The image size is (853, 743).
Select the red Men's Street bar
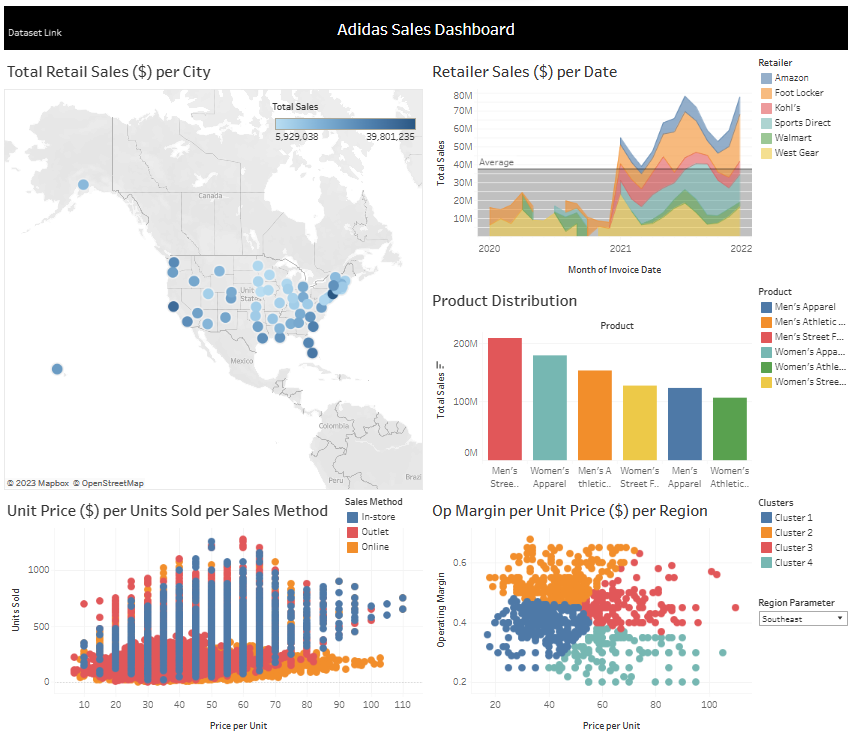pos(505,398)
